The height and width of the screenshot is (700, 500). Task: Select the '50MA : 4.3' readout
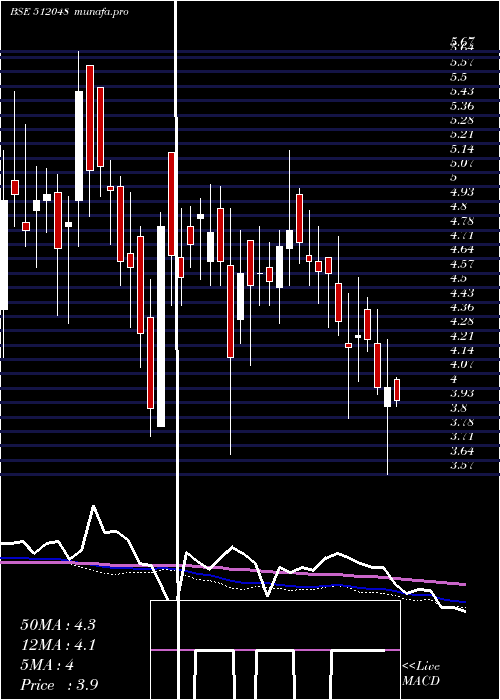click(x=58, y=624)
